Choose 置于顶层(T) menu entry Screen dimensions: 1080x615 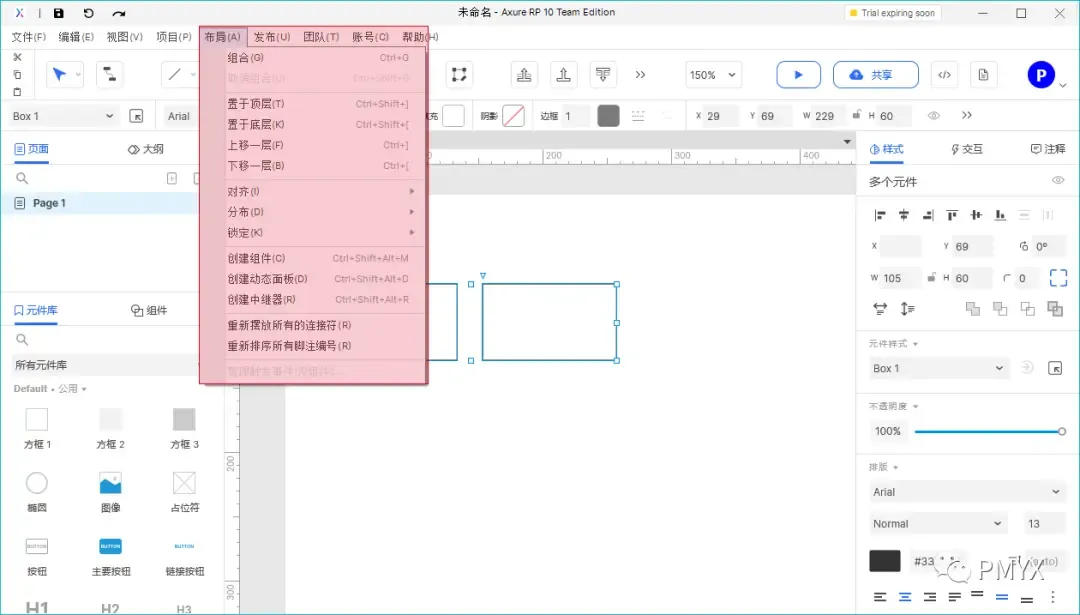(318, 104)
